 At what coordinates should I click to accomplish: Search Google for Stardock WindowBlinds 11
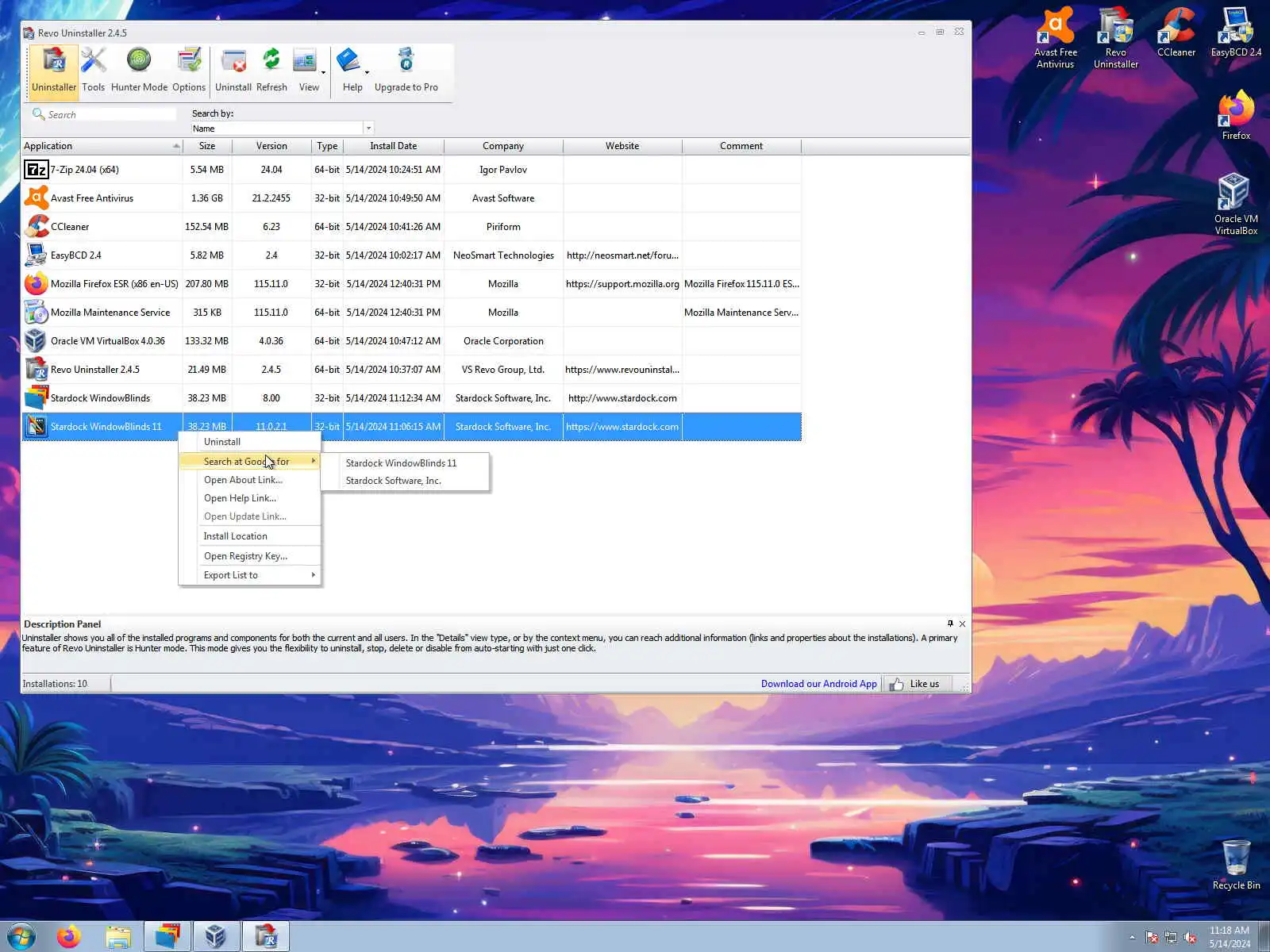(x=406, y=463)
